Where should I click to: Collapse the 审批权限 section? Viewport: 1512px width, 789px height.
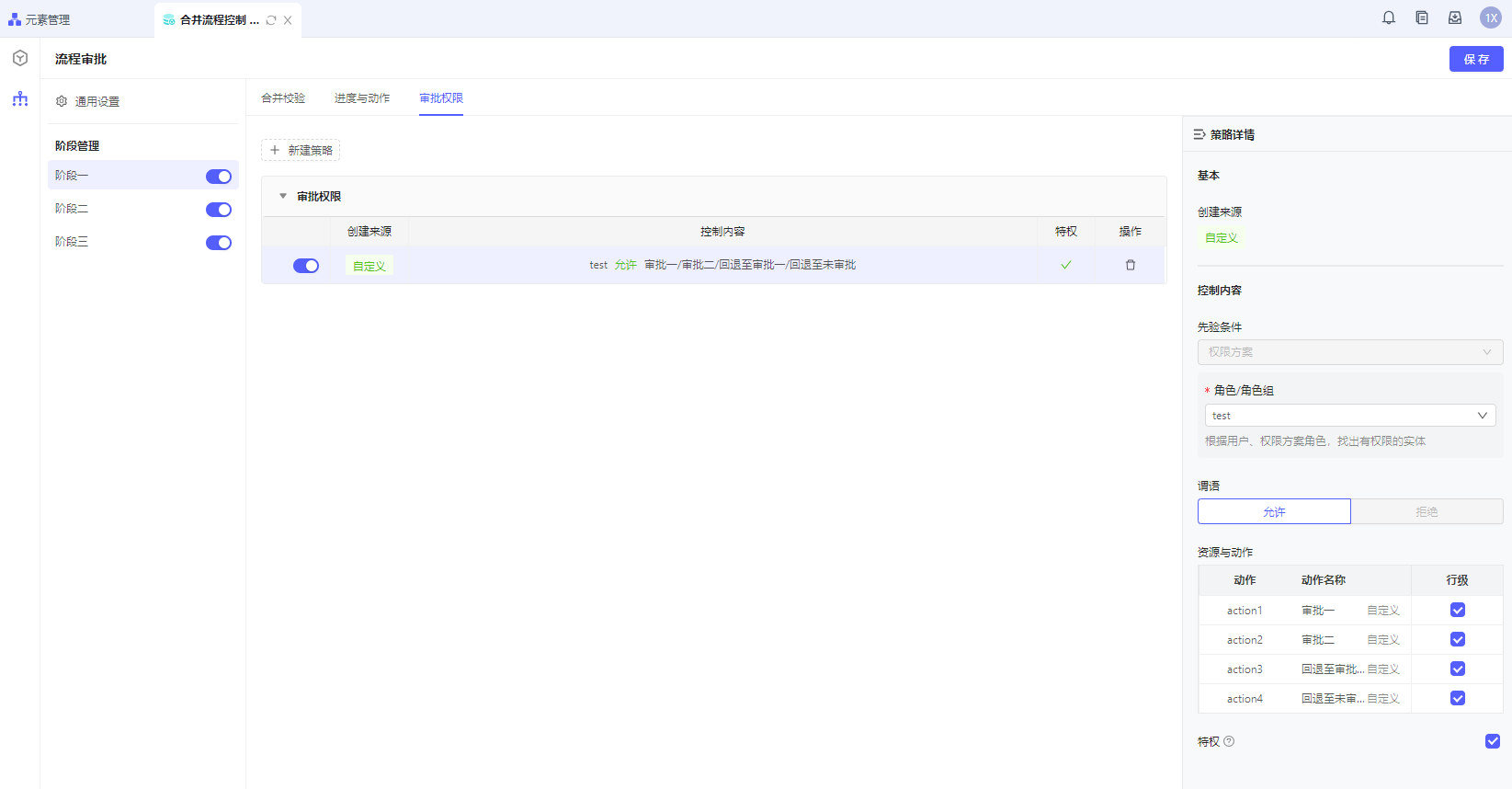(283, 196)
